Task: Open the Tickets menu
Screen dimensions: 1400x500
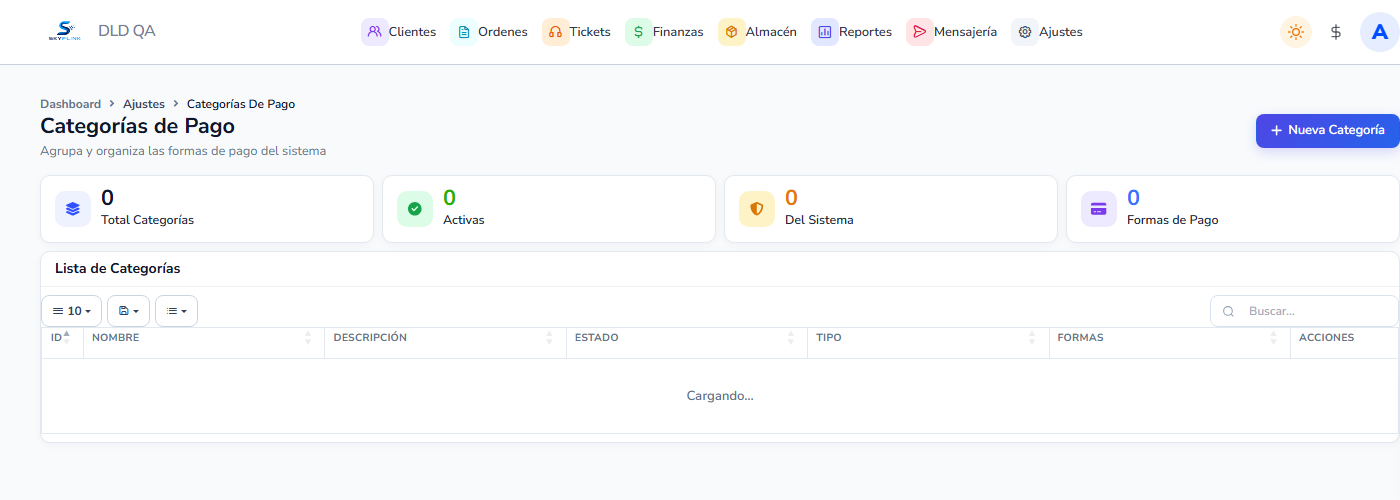Action: (577, 32)
